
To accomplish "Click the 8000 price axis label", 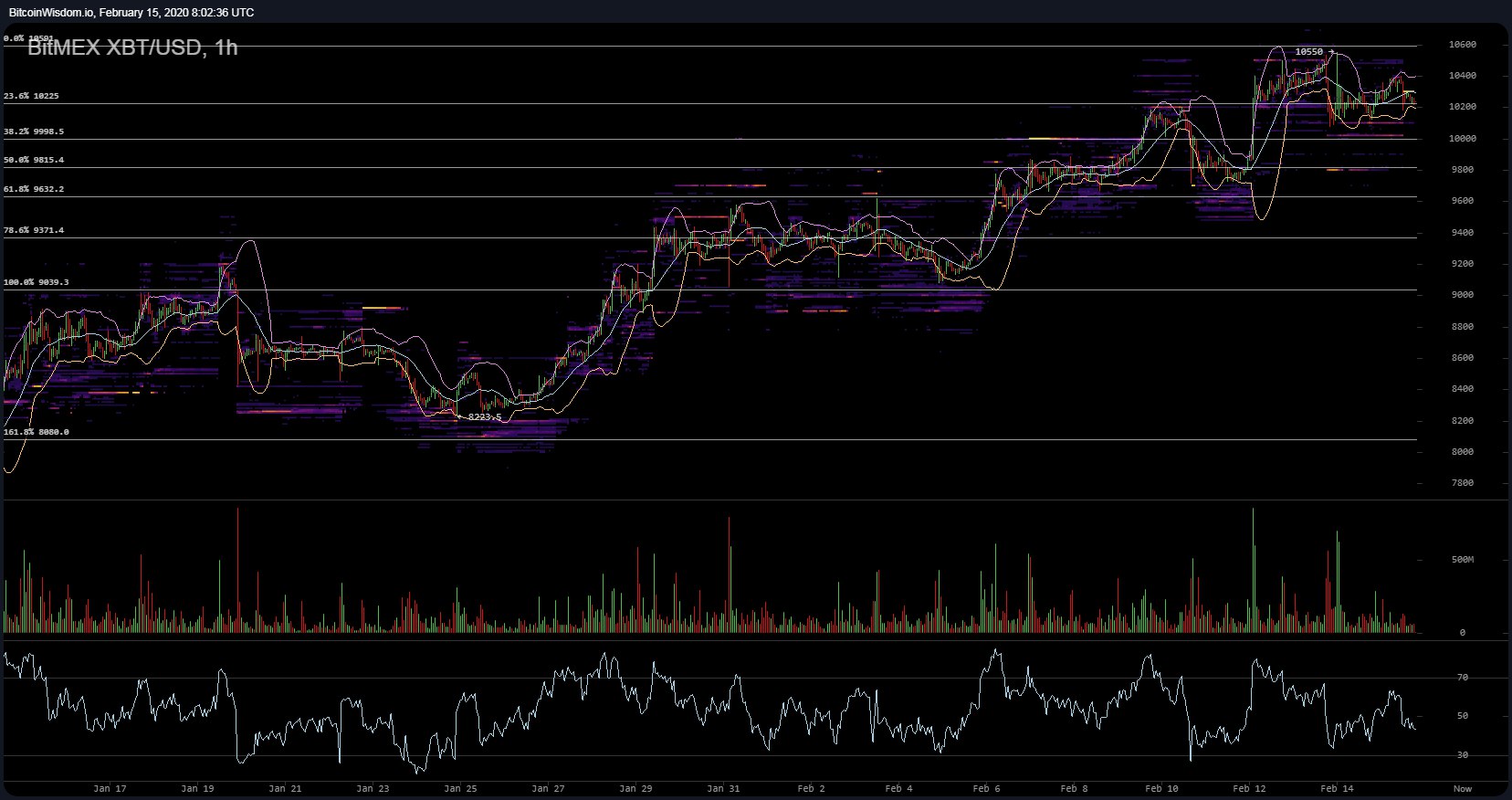I will pos(1463,452).
